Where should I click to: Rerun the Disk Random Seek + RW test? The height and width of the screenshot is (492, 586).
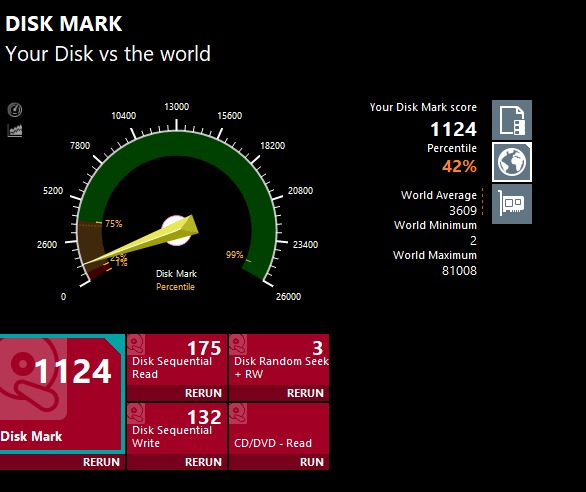[x=305, y=393]
